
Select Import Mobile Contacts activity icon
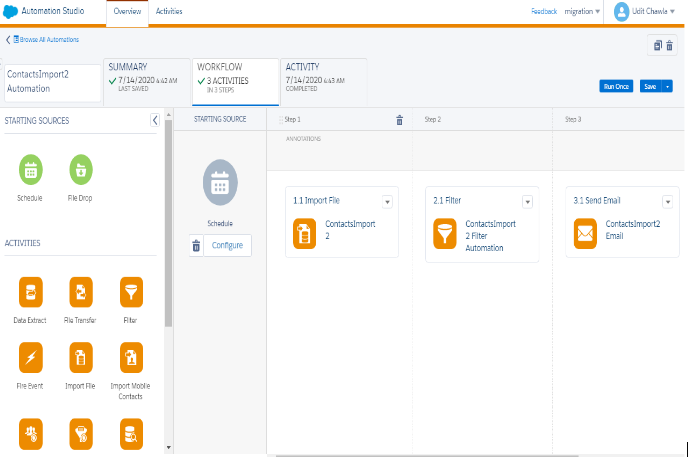[130, 357]
